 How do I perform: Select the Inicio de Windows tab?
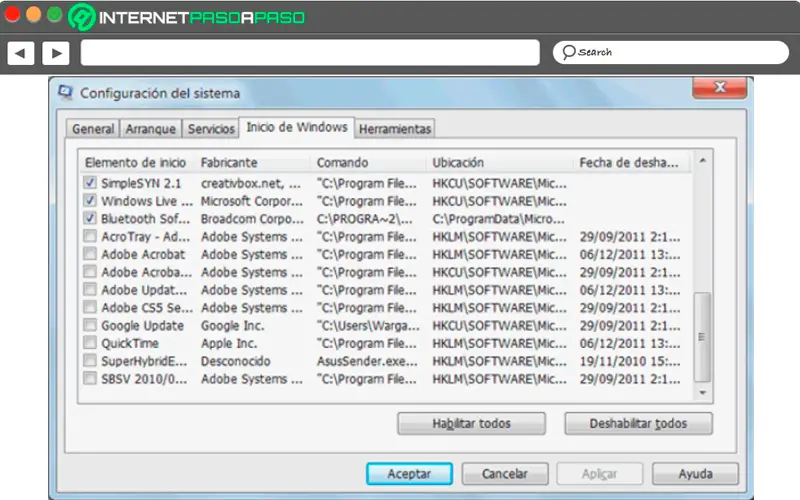coord(297,127)
